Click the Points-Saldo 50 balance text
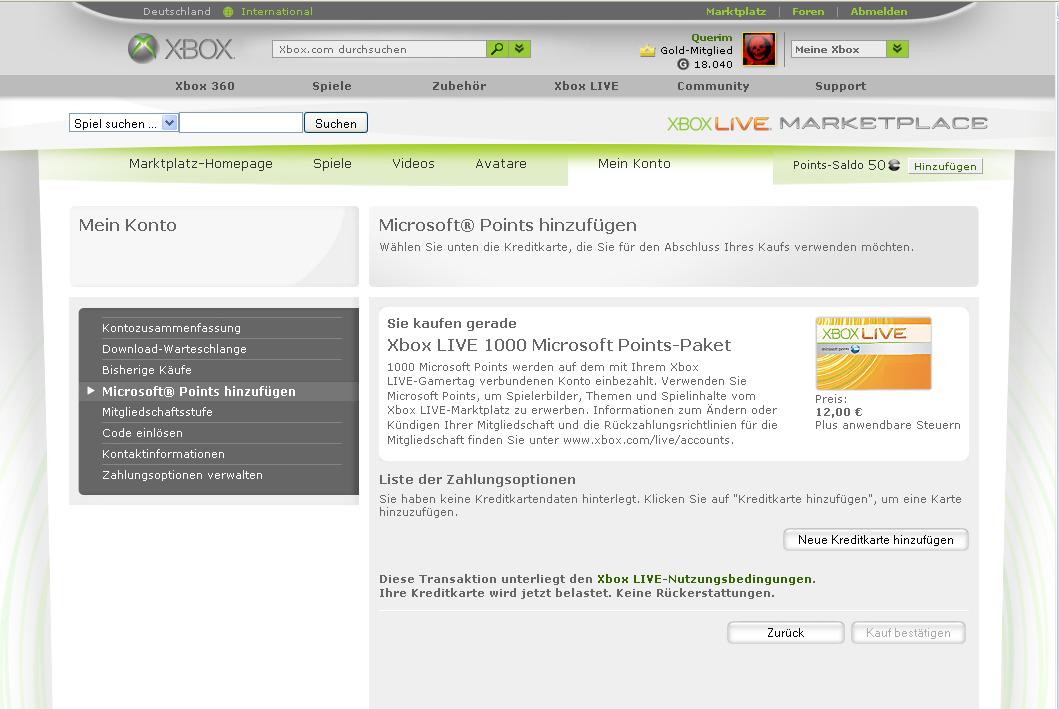 839,165
